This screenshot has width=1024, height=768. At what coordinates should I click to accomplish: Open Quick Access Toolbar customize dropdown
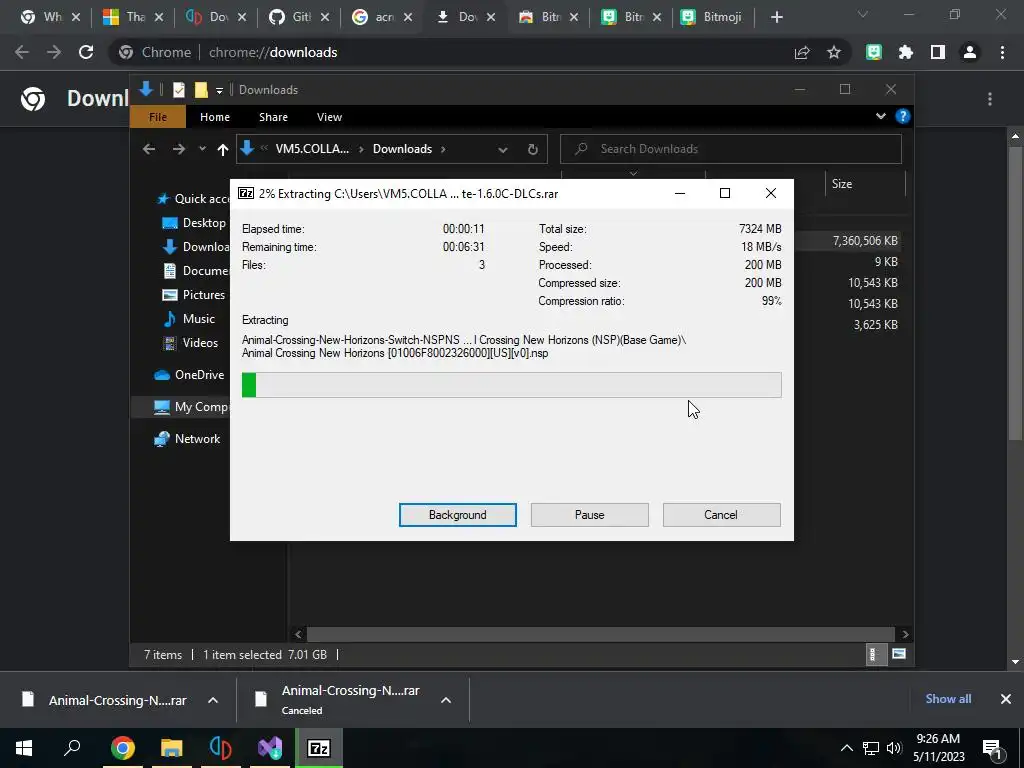[x=219, y=90]
